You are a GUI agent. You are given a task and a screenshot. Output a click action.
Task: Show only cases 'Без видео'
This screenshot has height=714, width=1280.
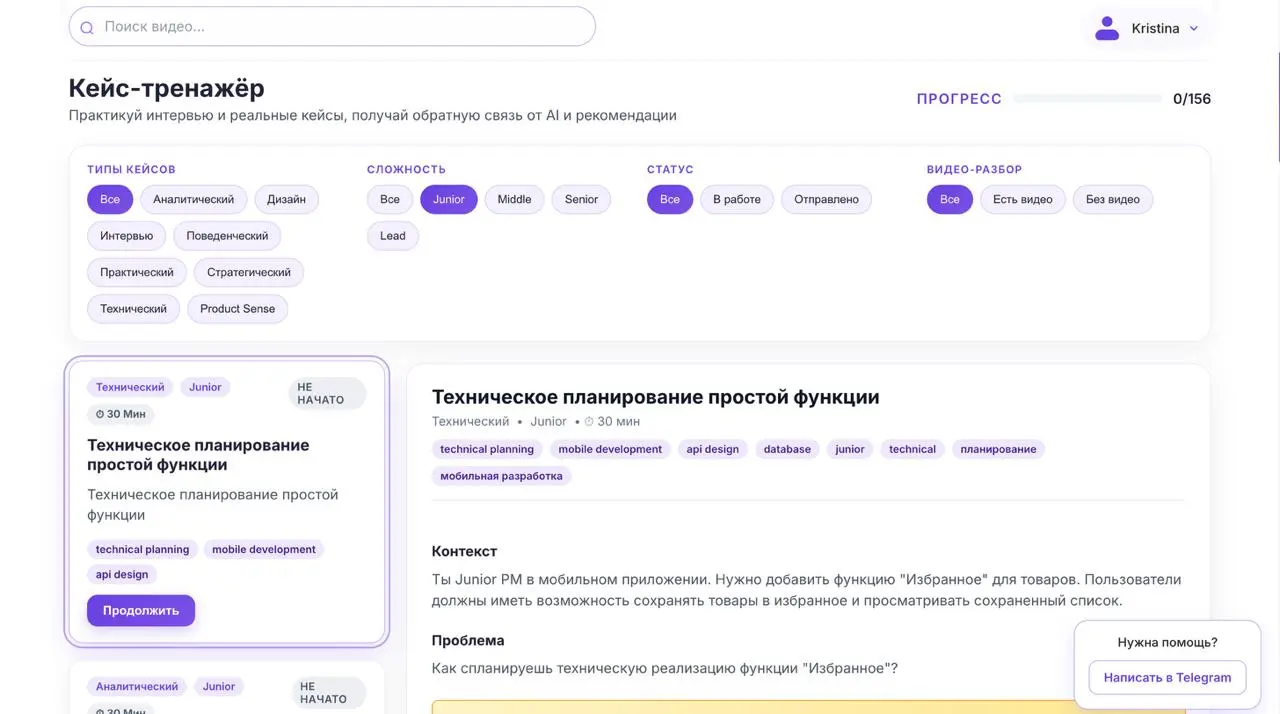click(1113, 199)
